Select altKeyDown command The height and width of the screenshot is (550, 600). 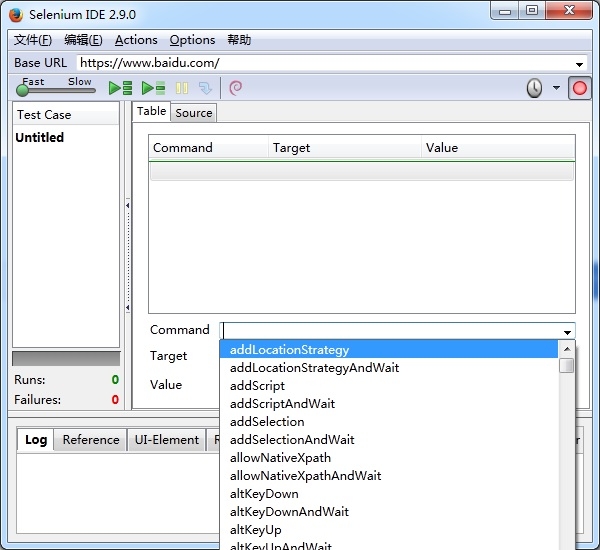[389, 494]
